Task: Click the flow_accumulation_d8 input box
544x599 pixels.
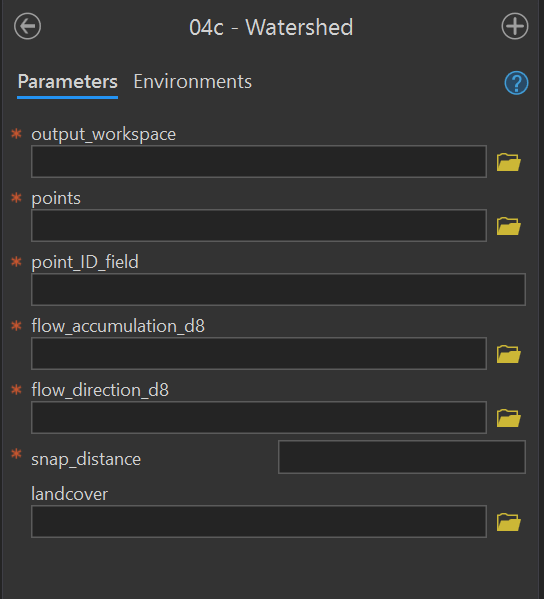Action: (x=259, y=353)
